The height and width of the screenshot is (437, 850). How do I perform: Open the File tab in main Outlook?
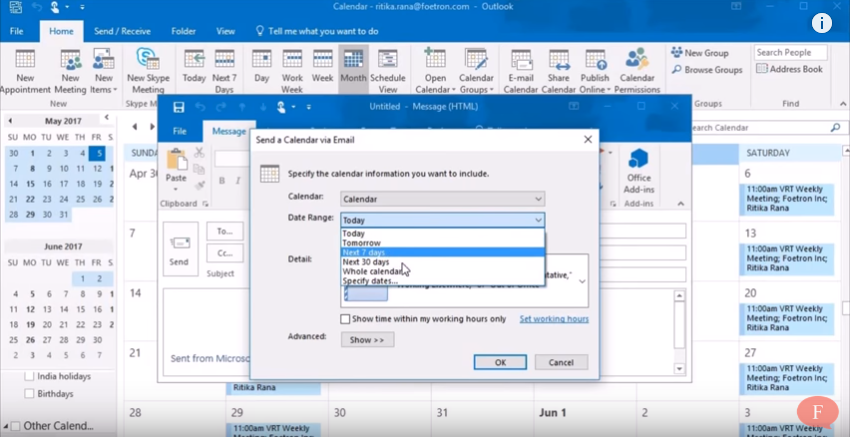(x=16, y=31)
